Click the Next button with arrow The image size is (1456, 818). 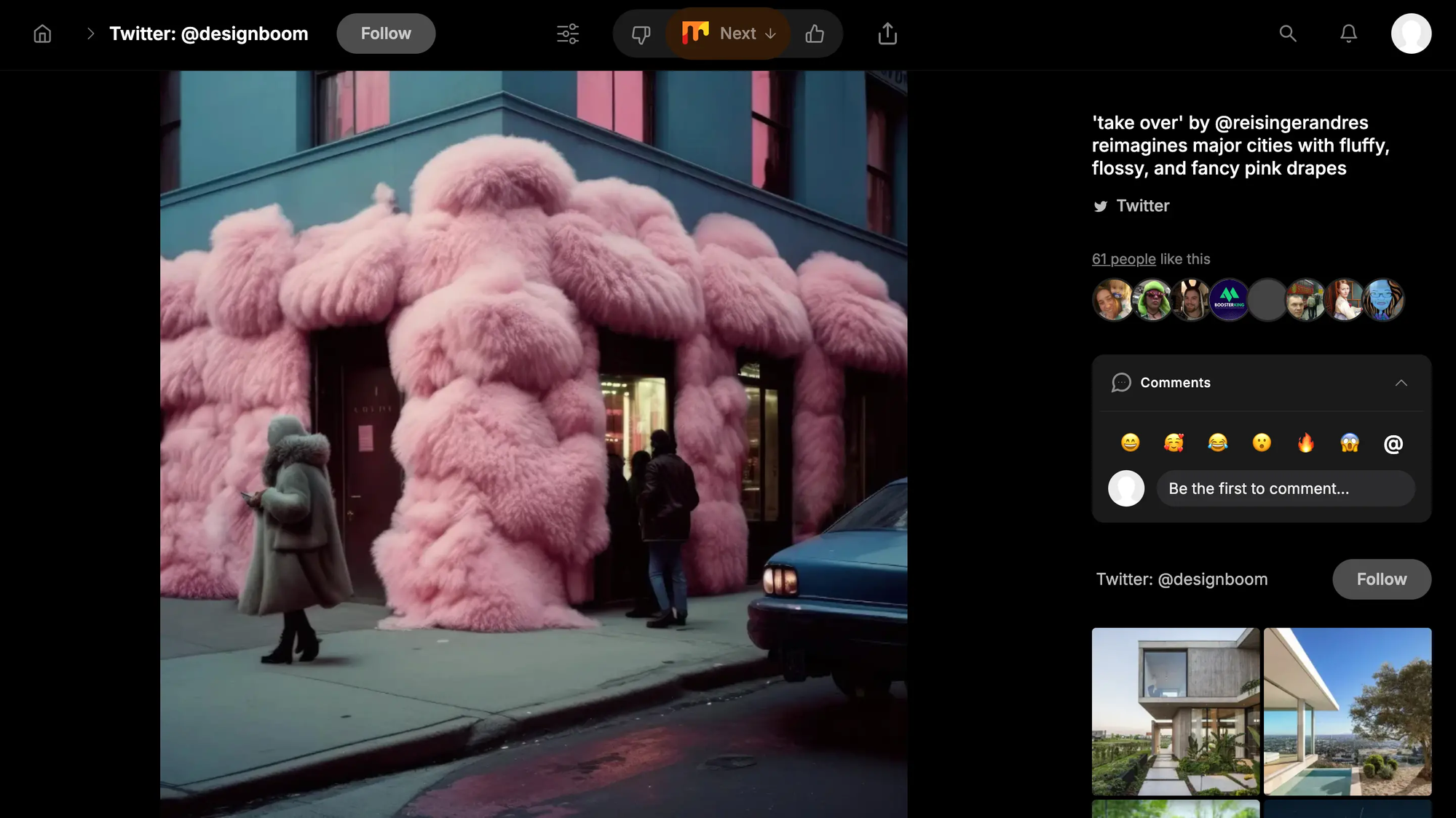(729, 33)
